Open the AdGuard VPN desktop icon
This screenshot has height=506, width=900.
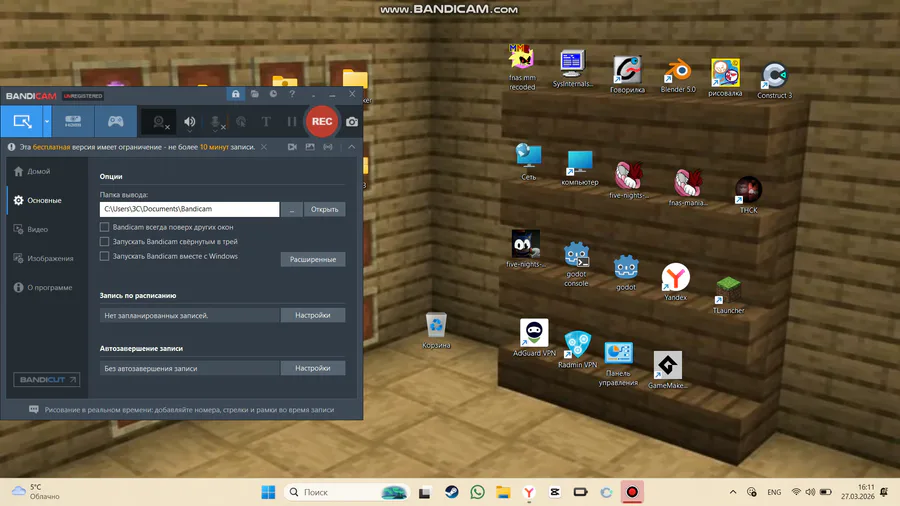point(534,338)
